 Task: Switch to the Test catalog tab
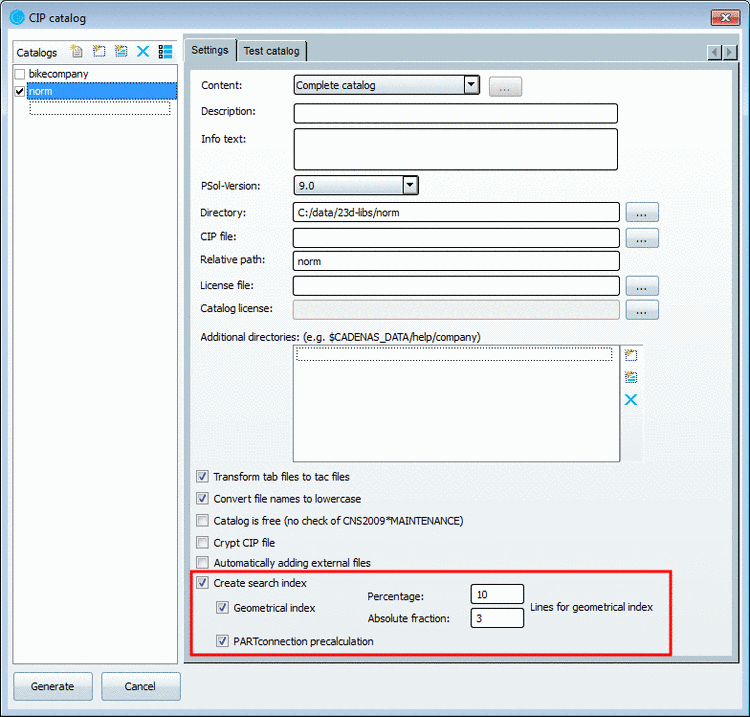click(x=271, y=51)
